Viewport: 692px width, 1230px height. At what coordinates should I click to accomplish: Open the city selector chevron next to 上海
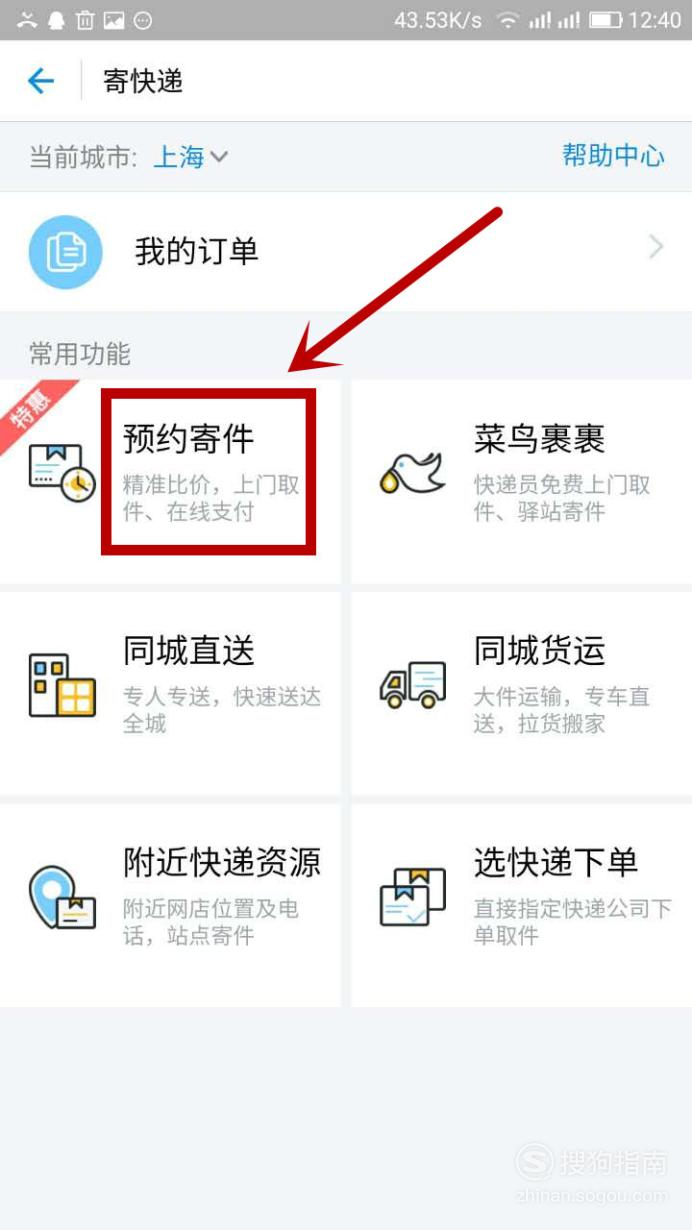coord(219,157)
